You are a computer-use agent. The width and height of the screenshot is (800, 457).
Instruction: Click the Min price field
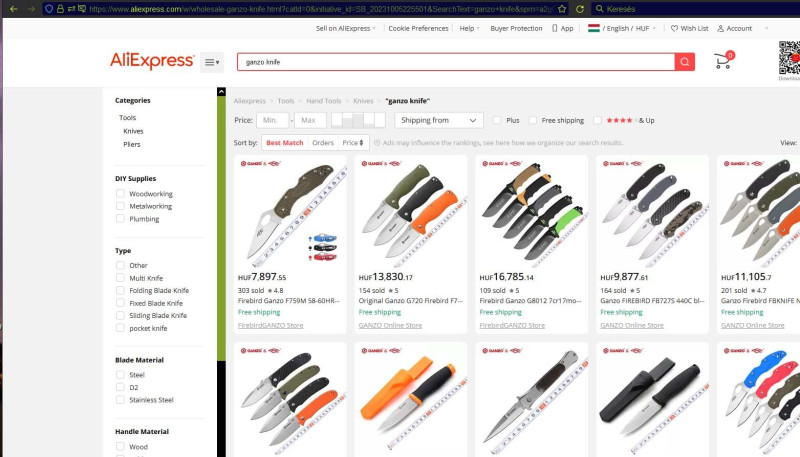point(272,120)
